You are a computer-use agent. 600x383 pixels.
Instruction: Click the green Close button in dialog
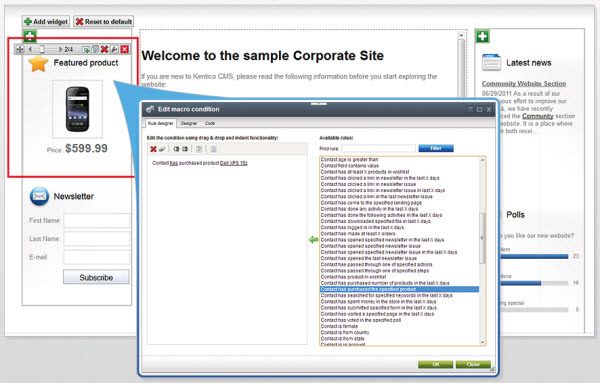[473, 364]
